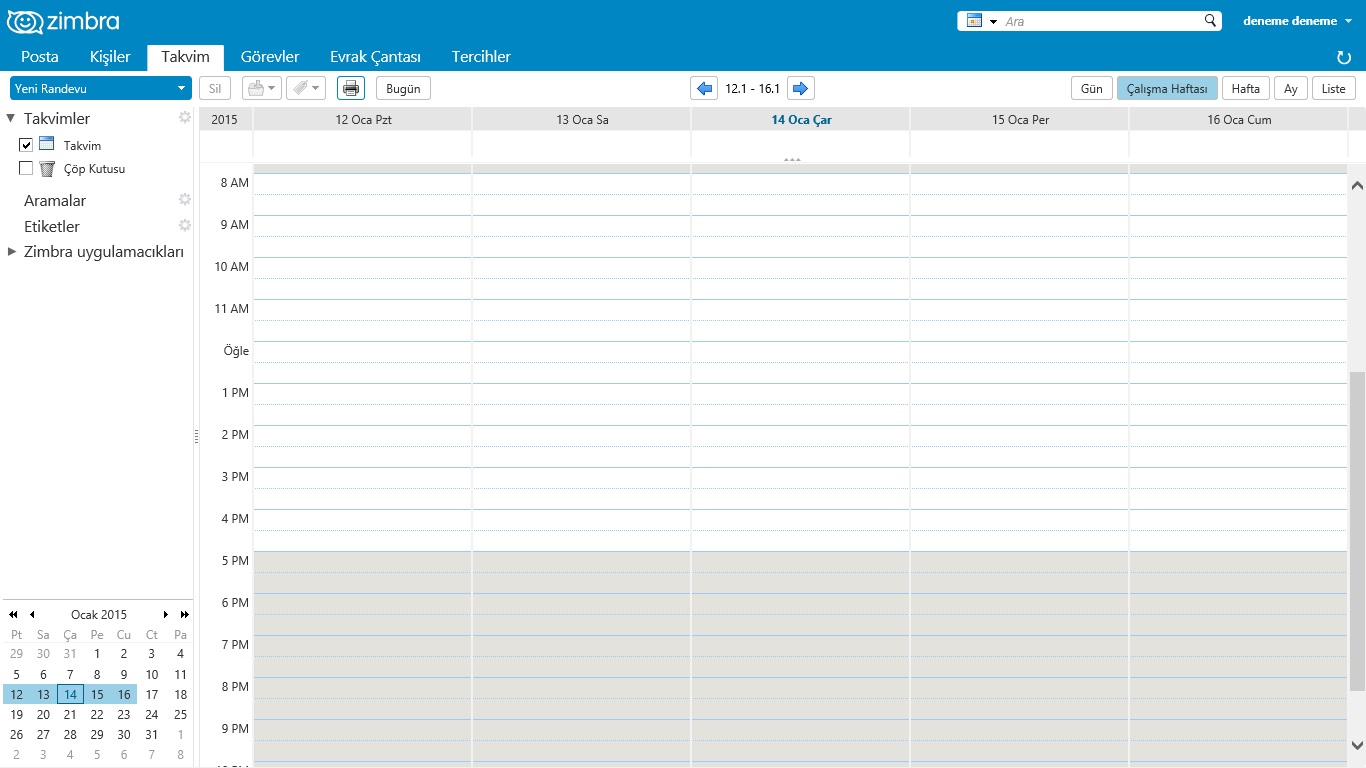Image resolution: width=1366 pixels, height=768 pixels.
Task: Click the refresh arrow icon
Action: tap(1343, 57)
